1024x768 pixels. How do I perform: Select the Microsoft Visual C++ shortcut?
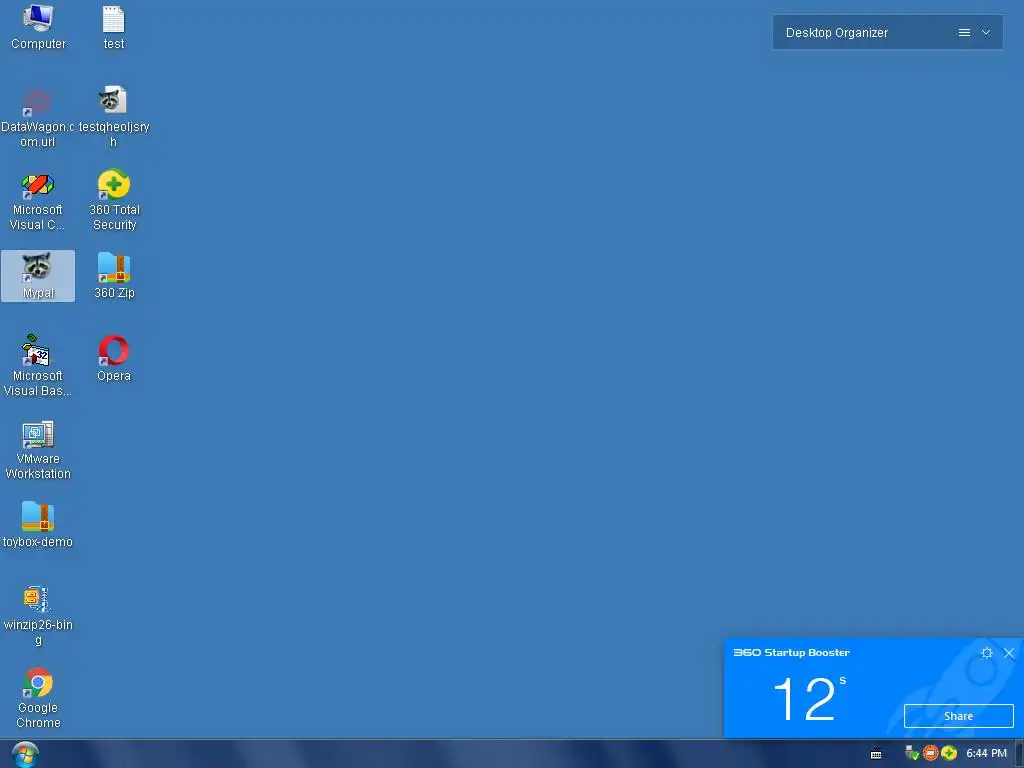coord(37,201)
